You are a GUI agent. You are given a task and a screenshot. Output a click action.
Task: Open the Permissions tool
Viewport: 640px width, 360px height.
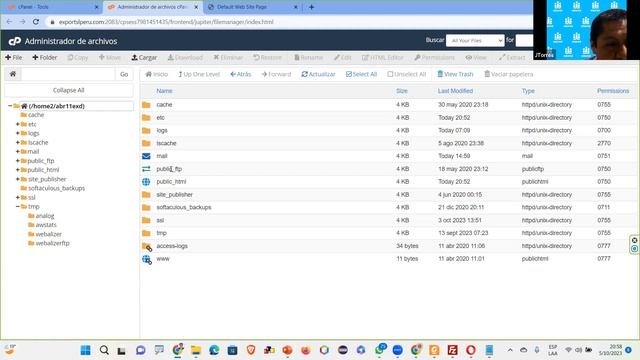tap(434, 58)
